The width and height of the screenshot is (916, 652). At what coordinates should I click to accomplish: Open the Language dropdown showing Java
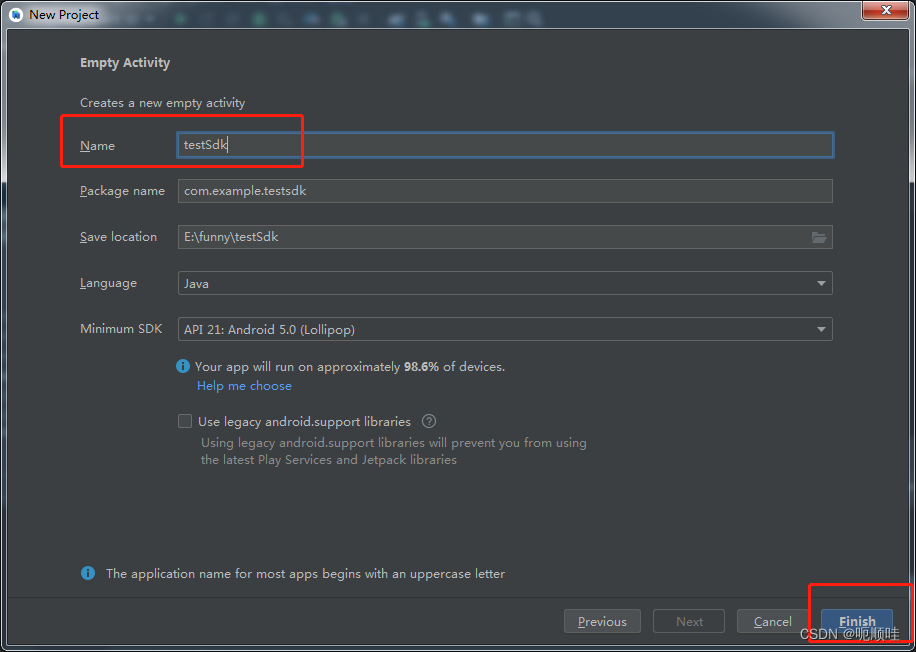[x=500, y=283]
